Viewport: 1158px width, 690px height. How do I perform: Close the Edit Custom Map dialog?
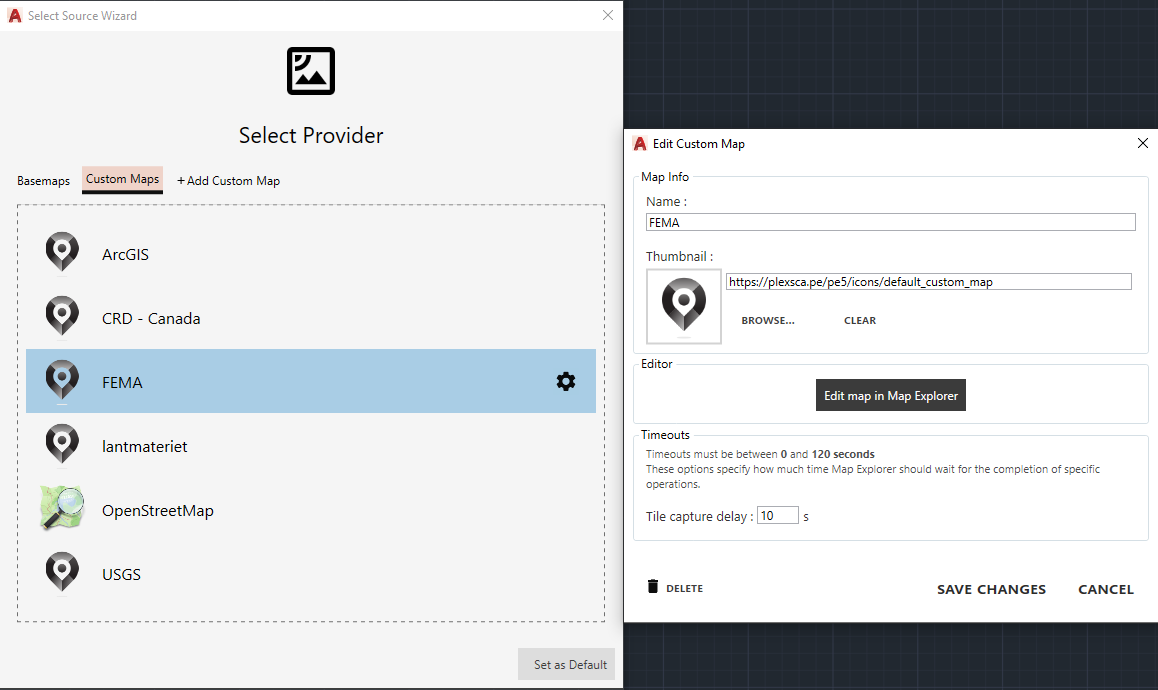click(x=1142, y=143)
